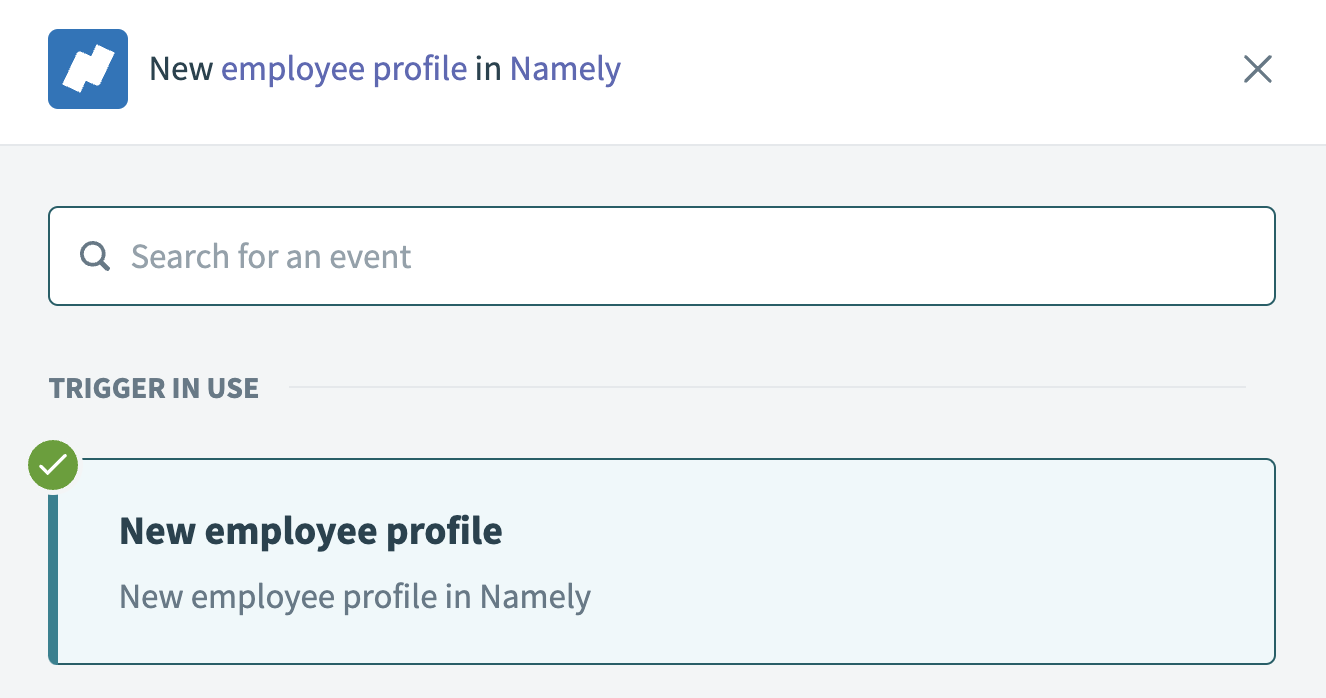Dismiss the dialog with the X button
The height and width of the screenshot is (698, 1326).
coord(1257,69)
